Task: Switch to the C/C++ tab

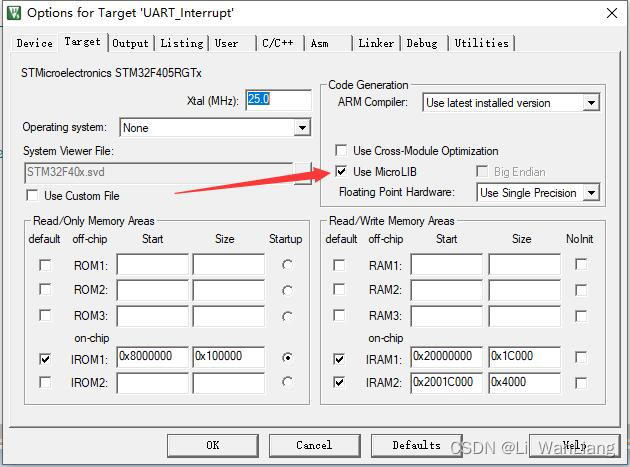Action: 278,43
